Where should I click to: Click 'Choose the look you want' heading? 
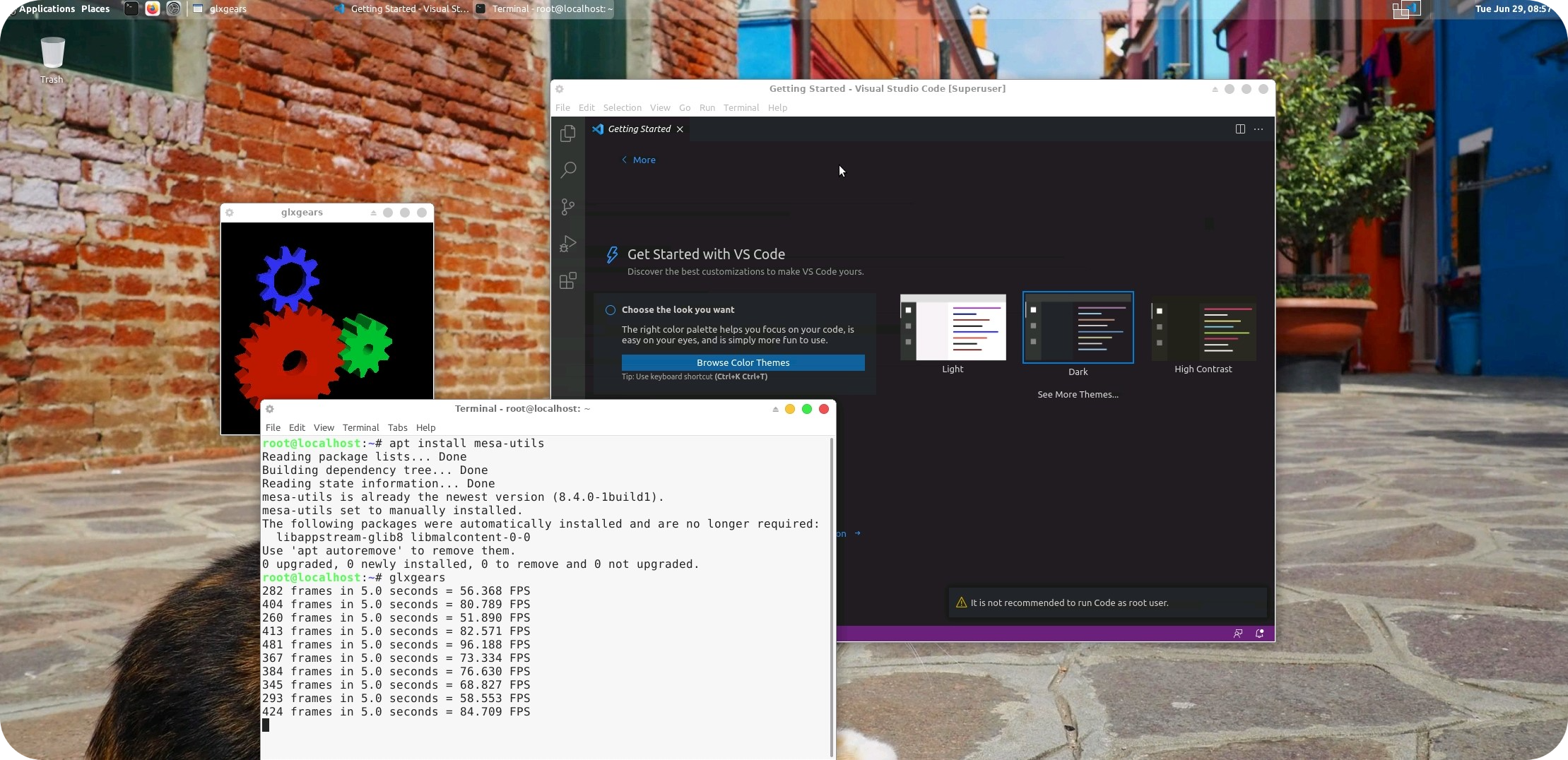(x=678, y=310)
